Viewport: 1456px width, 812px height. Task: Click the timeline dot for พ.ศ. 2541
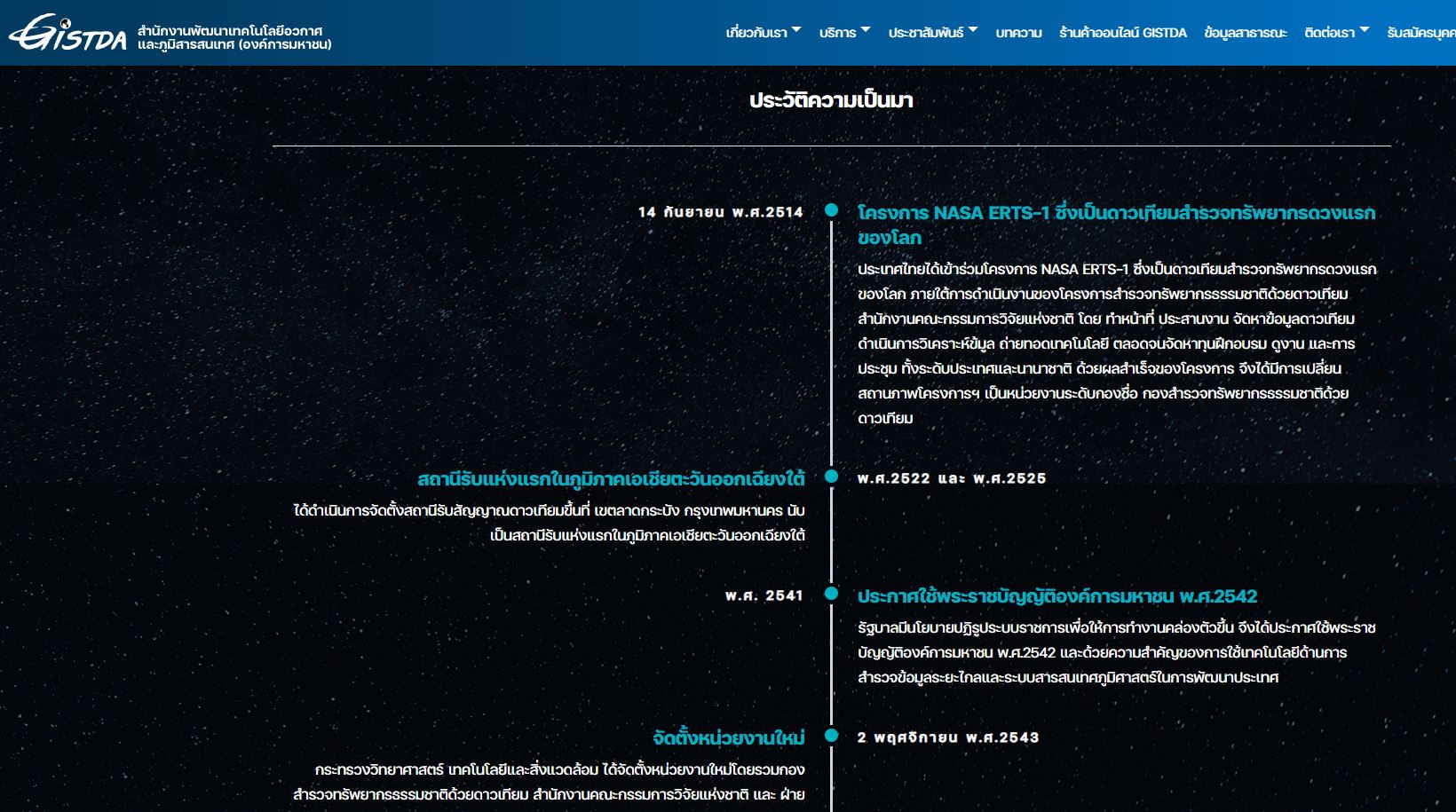831,594
